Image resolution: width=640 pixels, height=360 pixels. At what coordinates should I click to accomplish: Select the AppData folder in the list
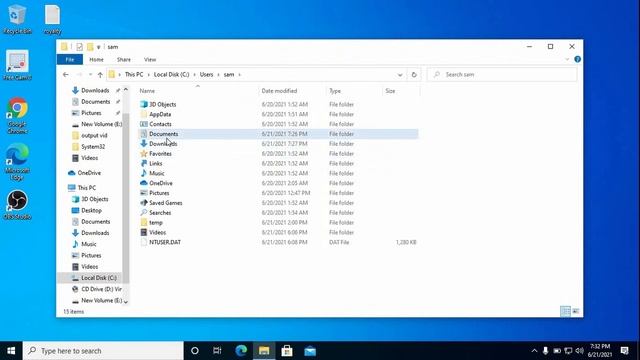point(160,114)
